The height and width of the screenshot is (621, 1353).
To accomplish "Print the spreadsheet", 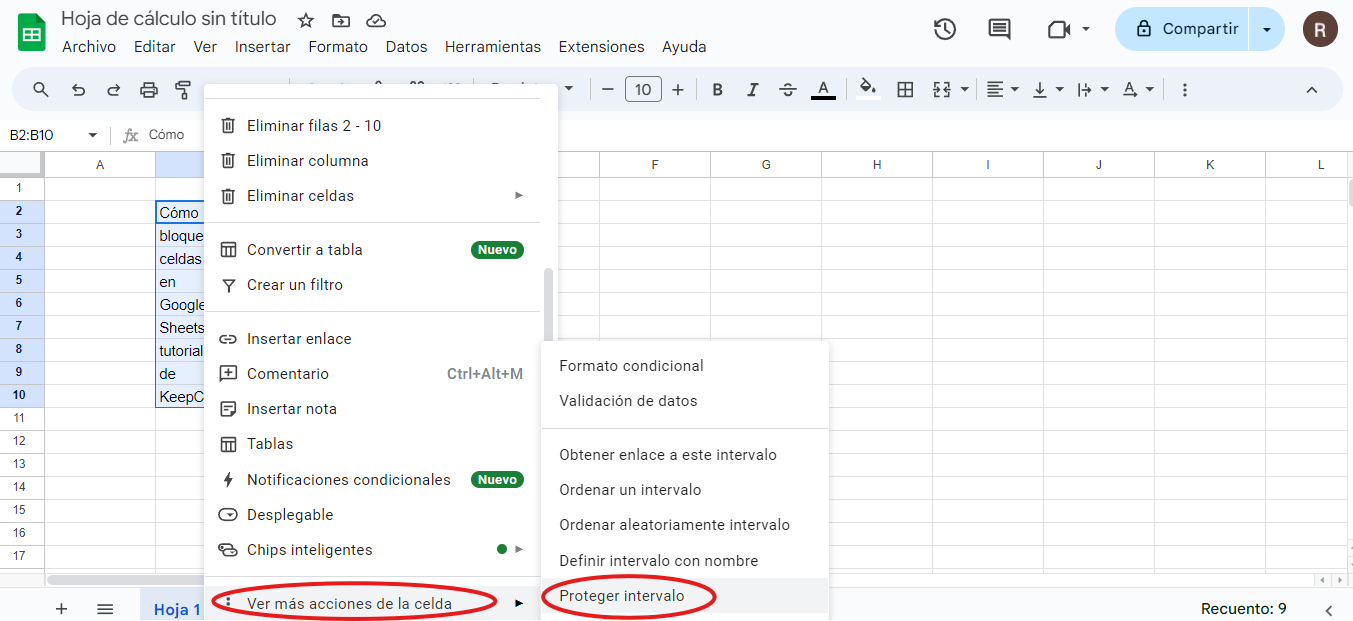I will click(148, 90).
